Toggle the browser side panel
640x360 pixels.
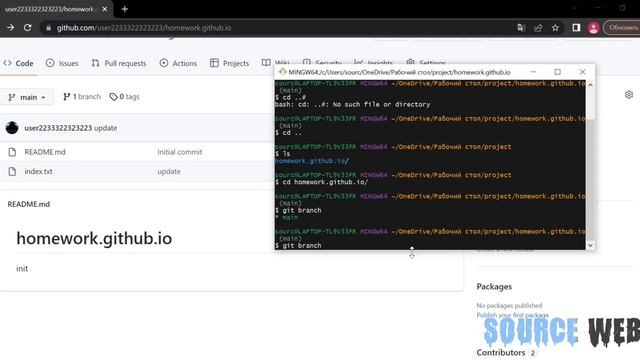click(576, 28)
